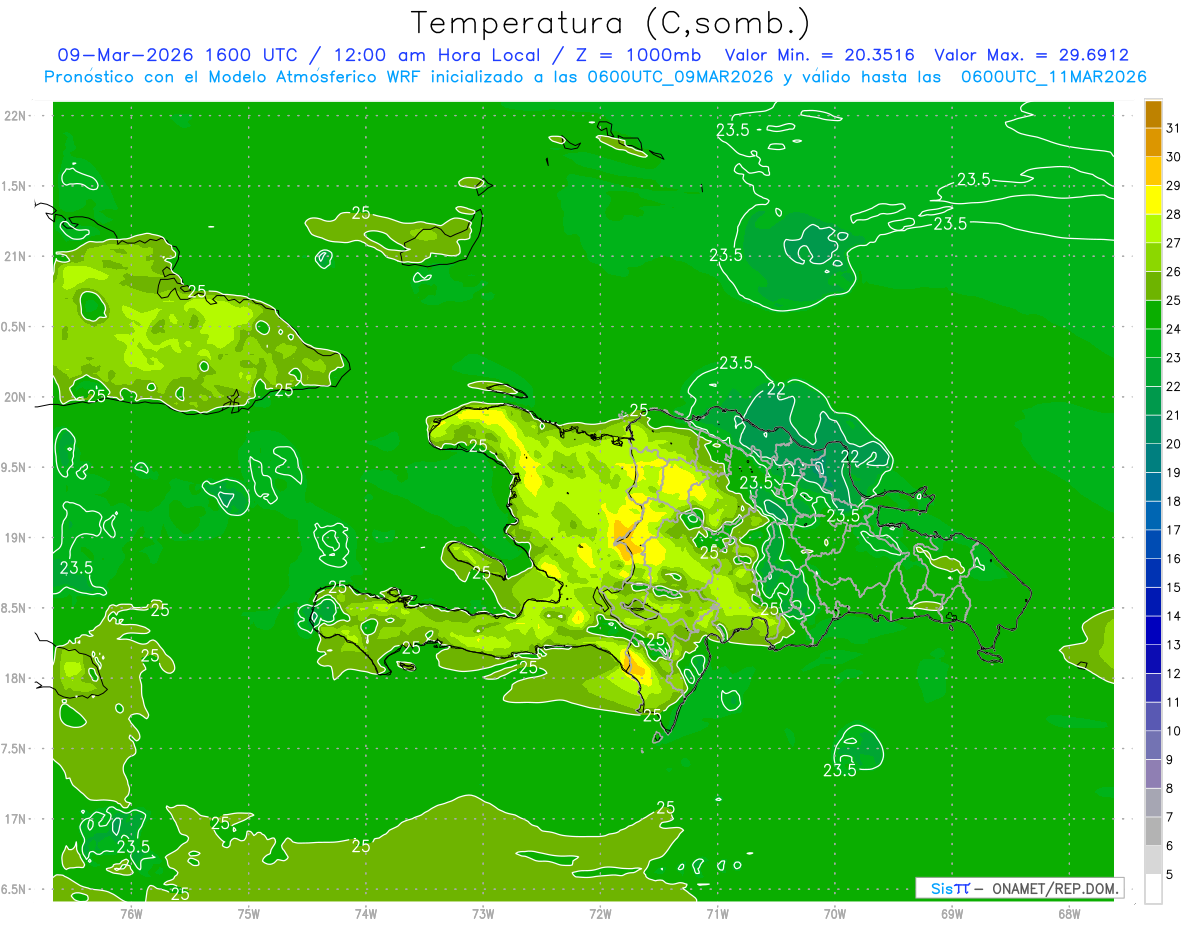The width and height of the screenshot is (1200, 927).
Task: Click the "Valor Min. = 20.3516" value
Action: click(821, 55)
